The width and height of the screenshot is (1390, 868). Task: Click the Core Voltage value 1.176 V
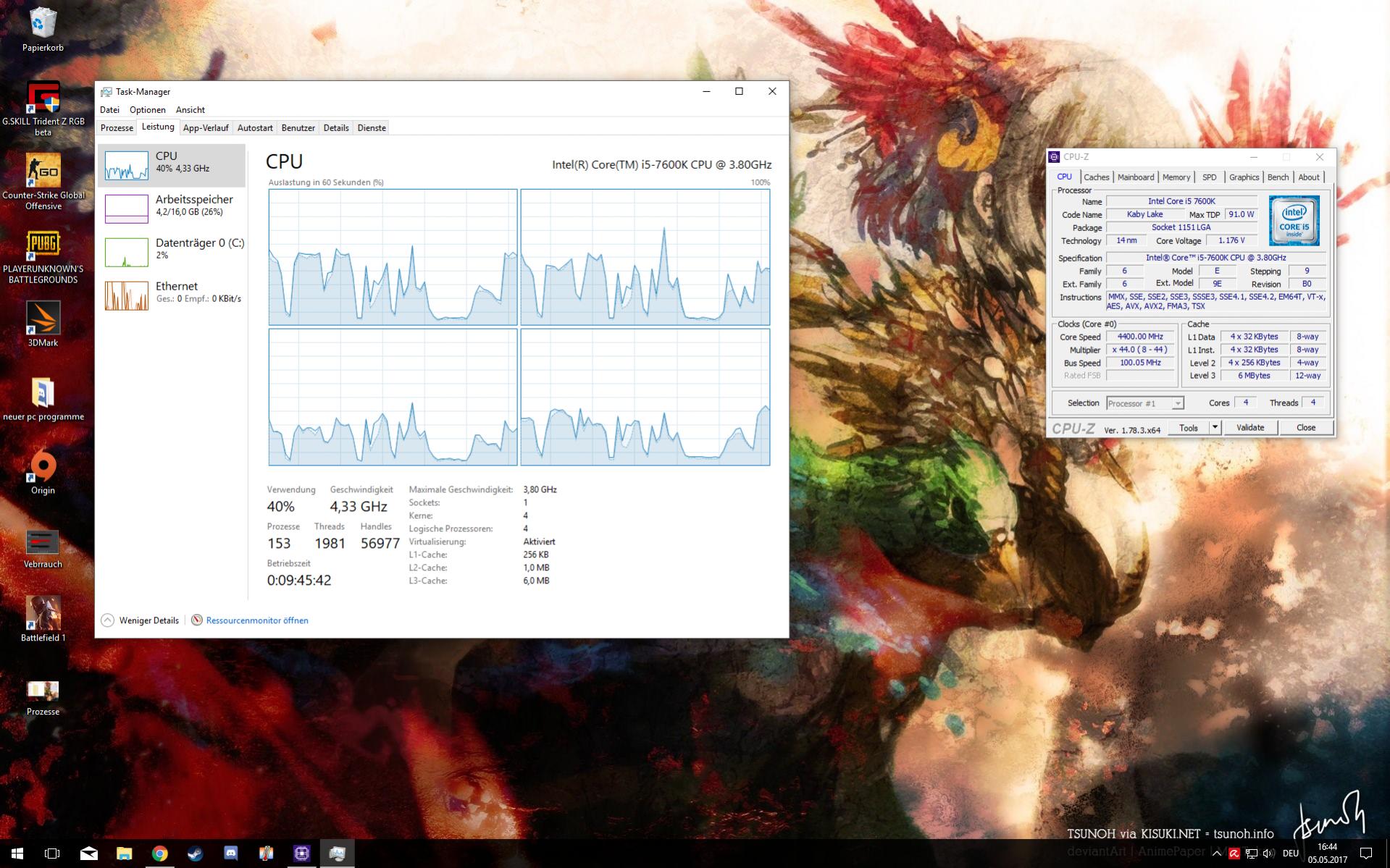(1231, 240)
